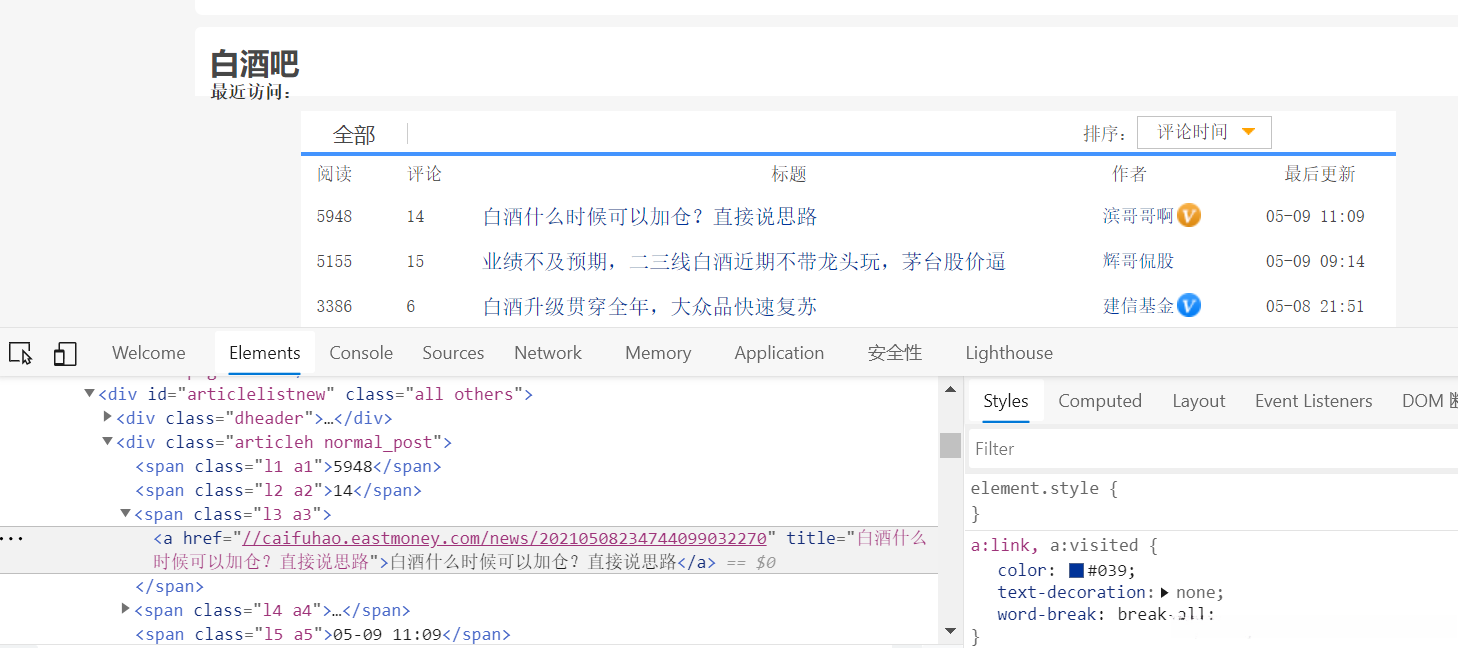Toggle device emulation toolbar icon
The image size is (1458, 648).
coord(65,353)
